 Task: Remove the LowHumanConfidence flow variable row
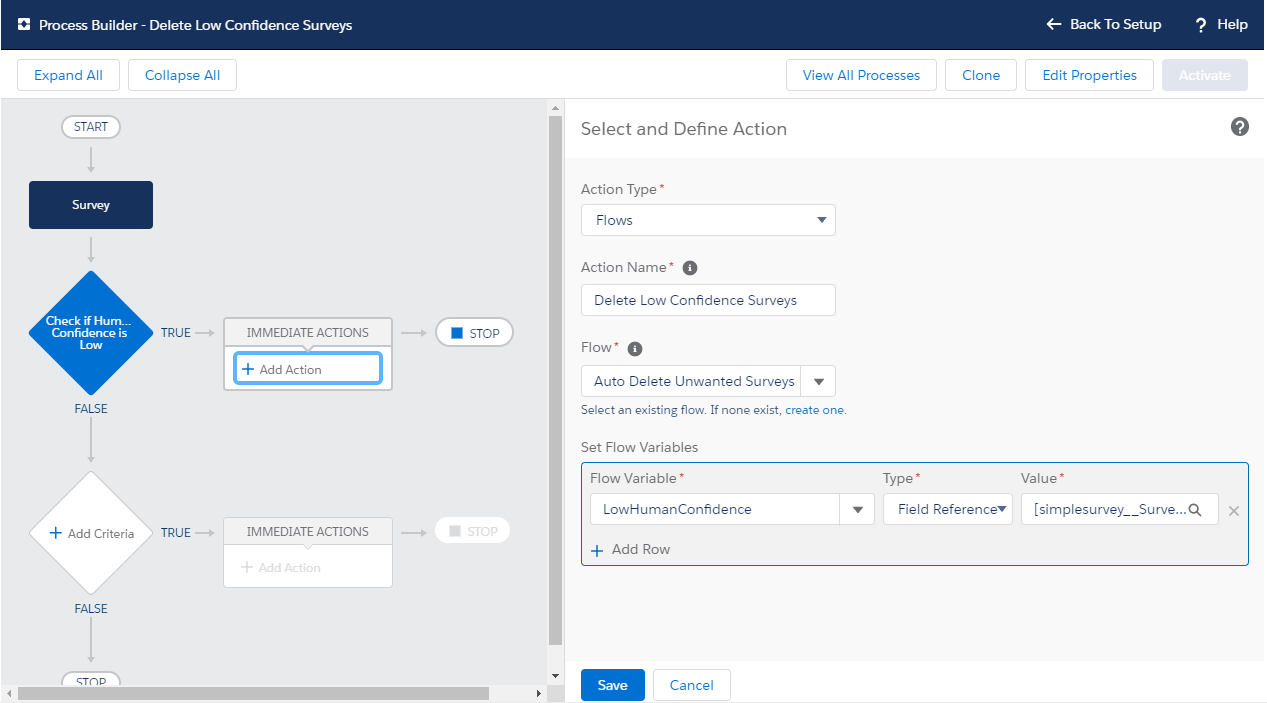(1234, 510)
